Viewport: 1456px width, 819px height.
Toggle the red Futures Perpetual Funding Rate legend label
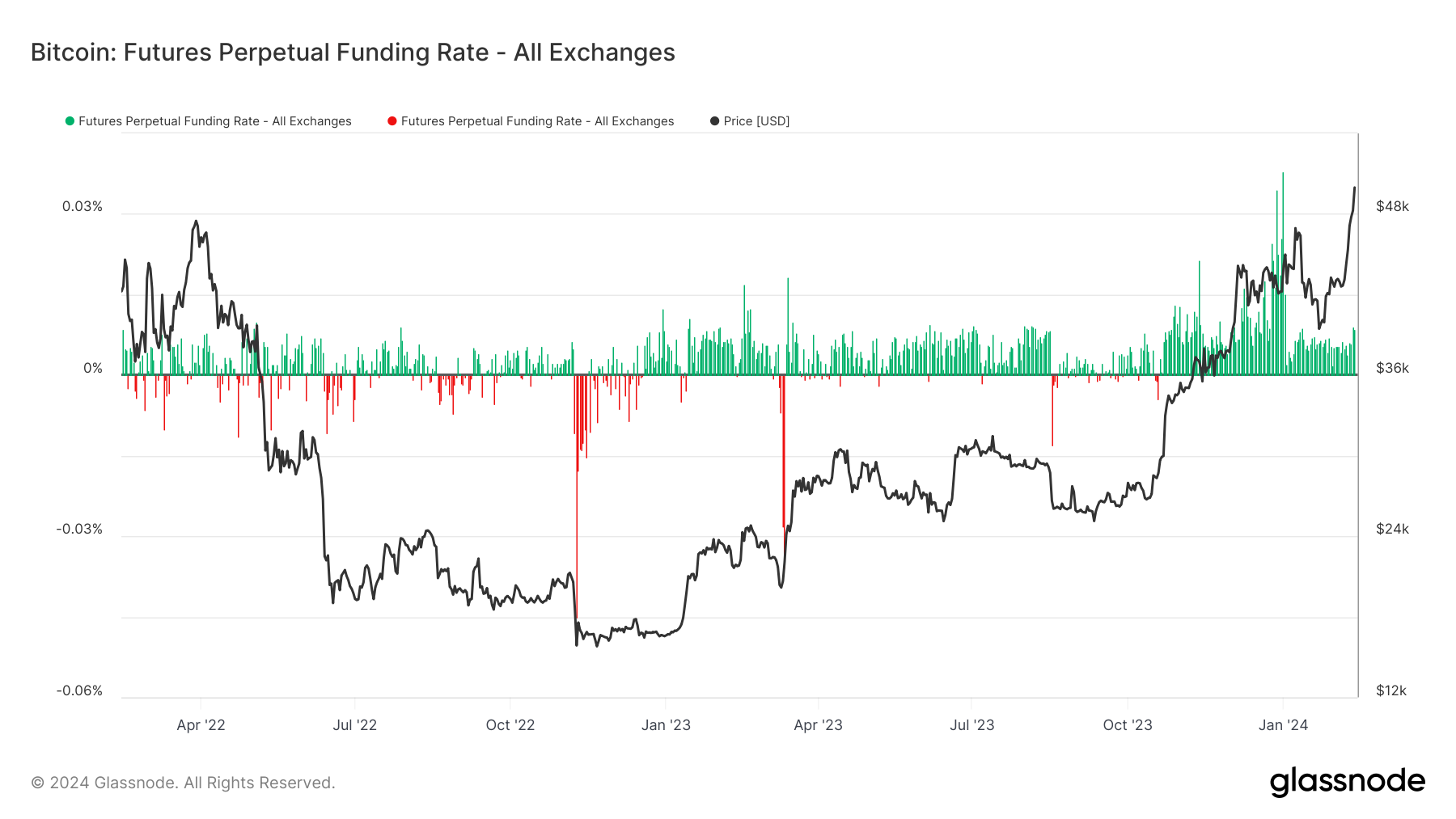(x=537, y=121)
